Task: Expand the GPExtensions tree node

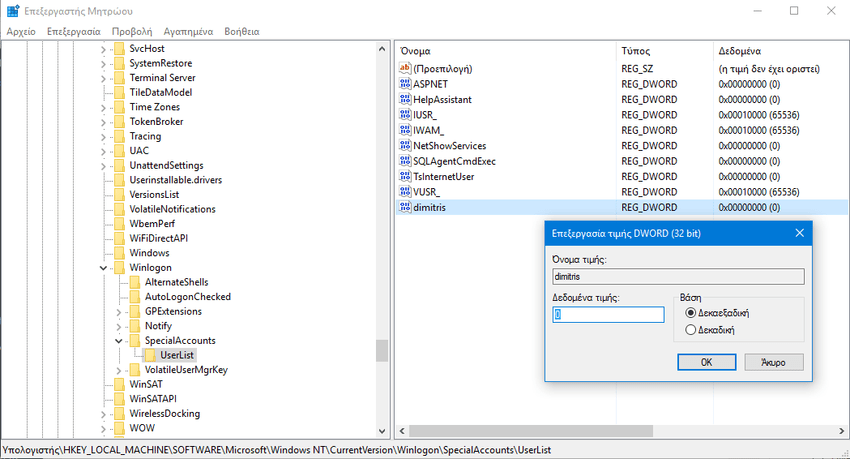Action: click(x=120, y=312)
